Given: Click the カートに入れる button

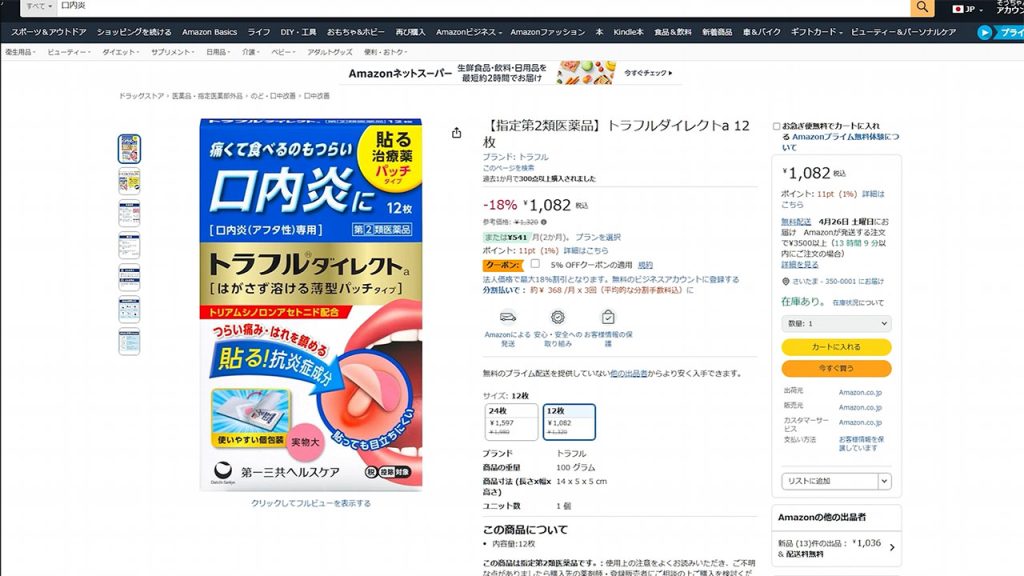Looking at the screenshot, I should 836,347.
